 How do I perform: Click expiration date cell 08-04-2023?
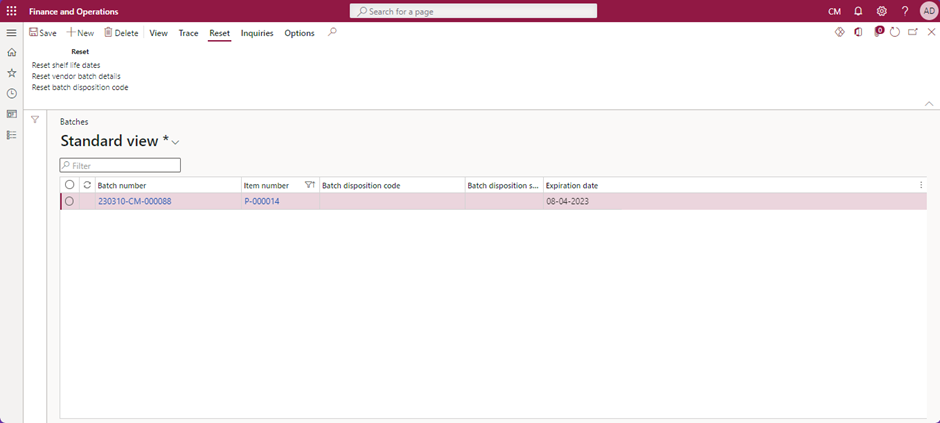click(x=567, y=201)
